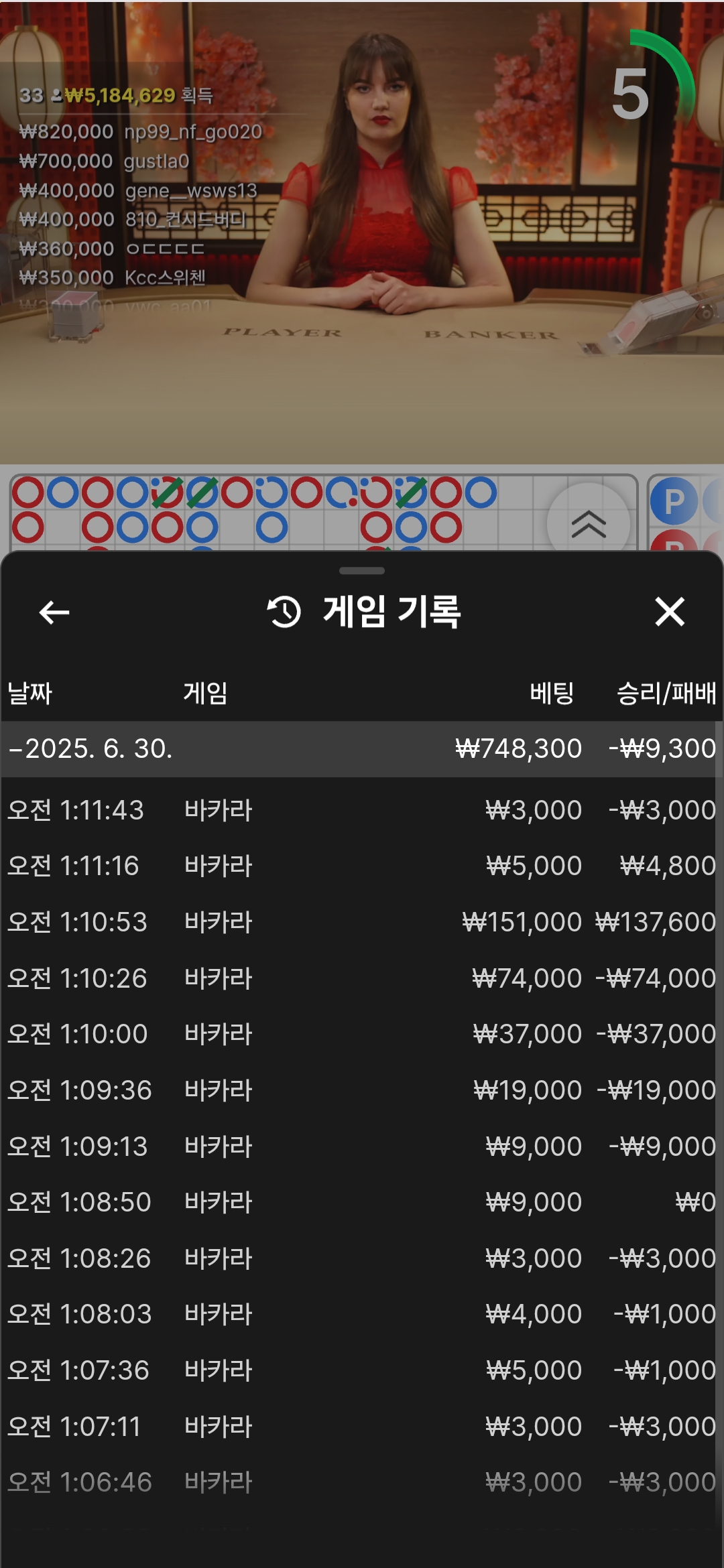The image size is (724, 1568).
Task: Open the 오전 1:11:16 baccarat record
Action: [x=362, y=866]
